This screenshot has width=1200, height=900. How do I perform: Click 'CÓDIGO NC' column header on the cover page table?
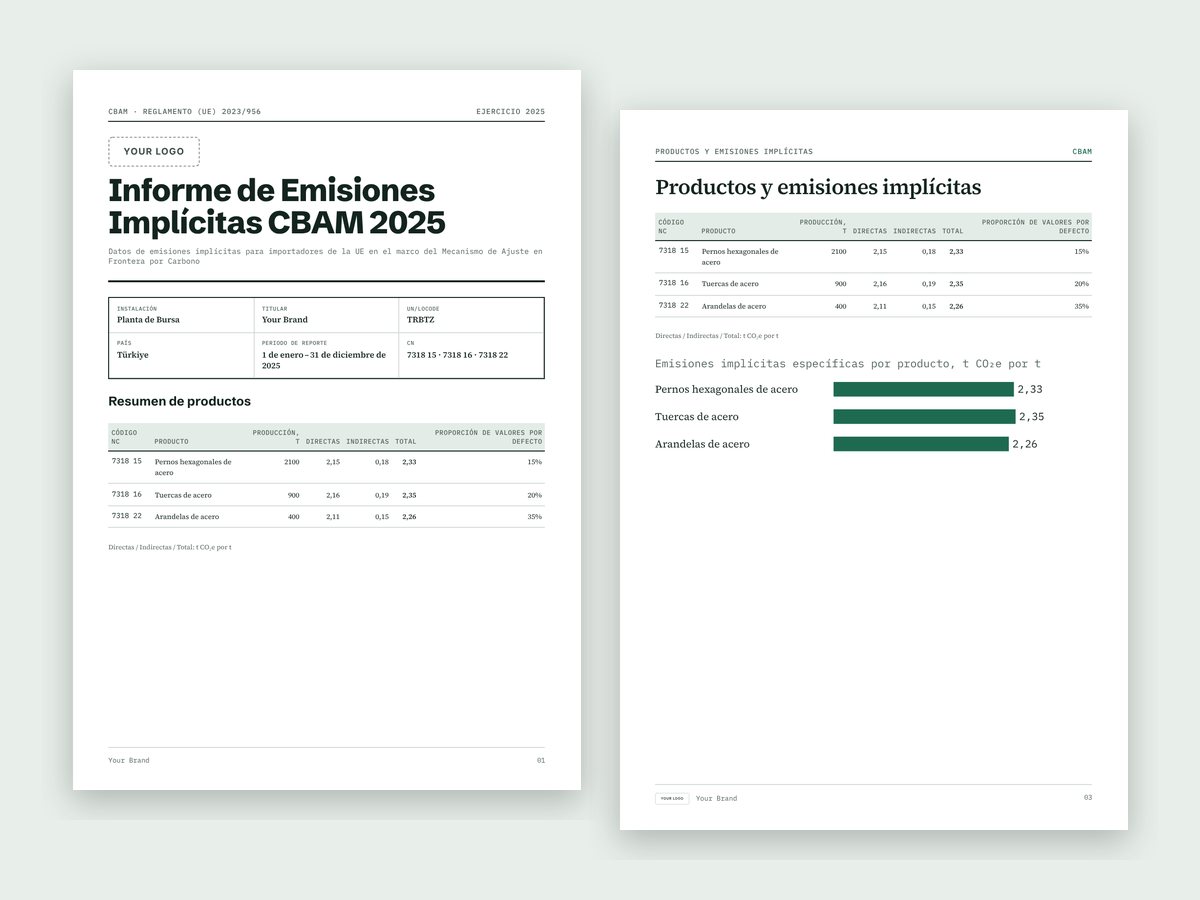pos(124,437)
